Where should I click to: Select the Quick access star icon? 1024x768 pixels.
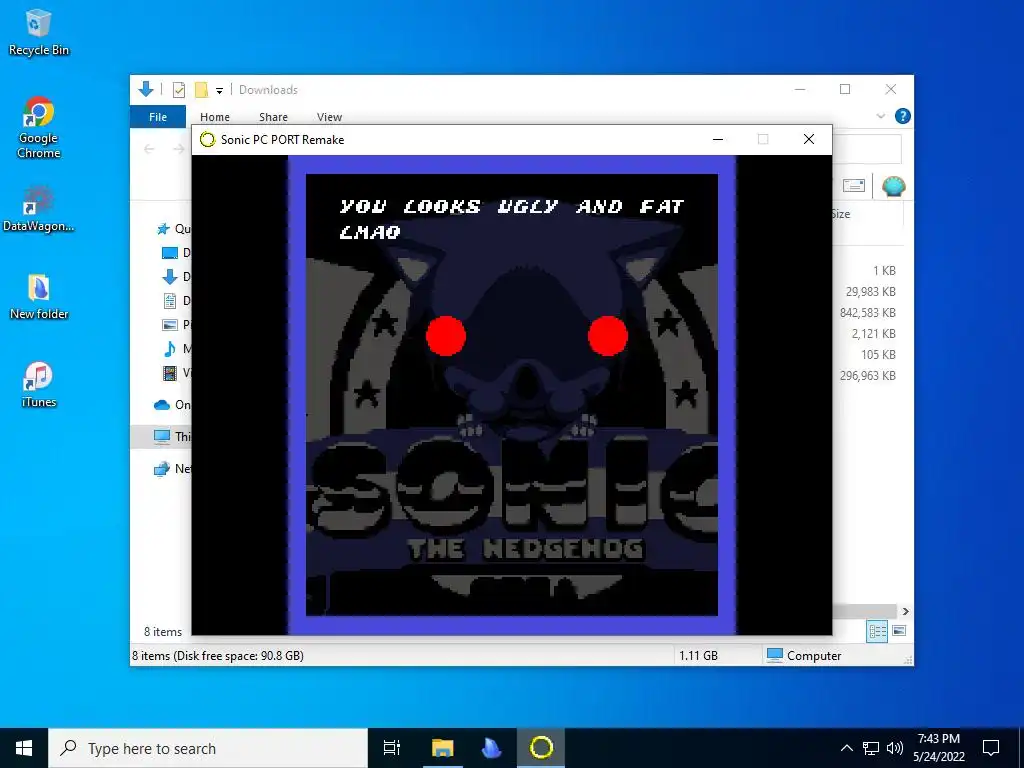pyautogui.click(x=163, y=229)
